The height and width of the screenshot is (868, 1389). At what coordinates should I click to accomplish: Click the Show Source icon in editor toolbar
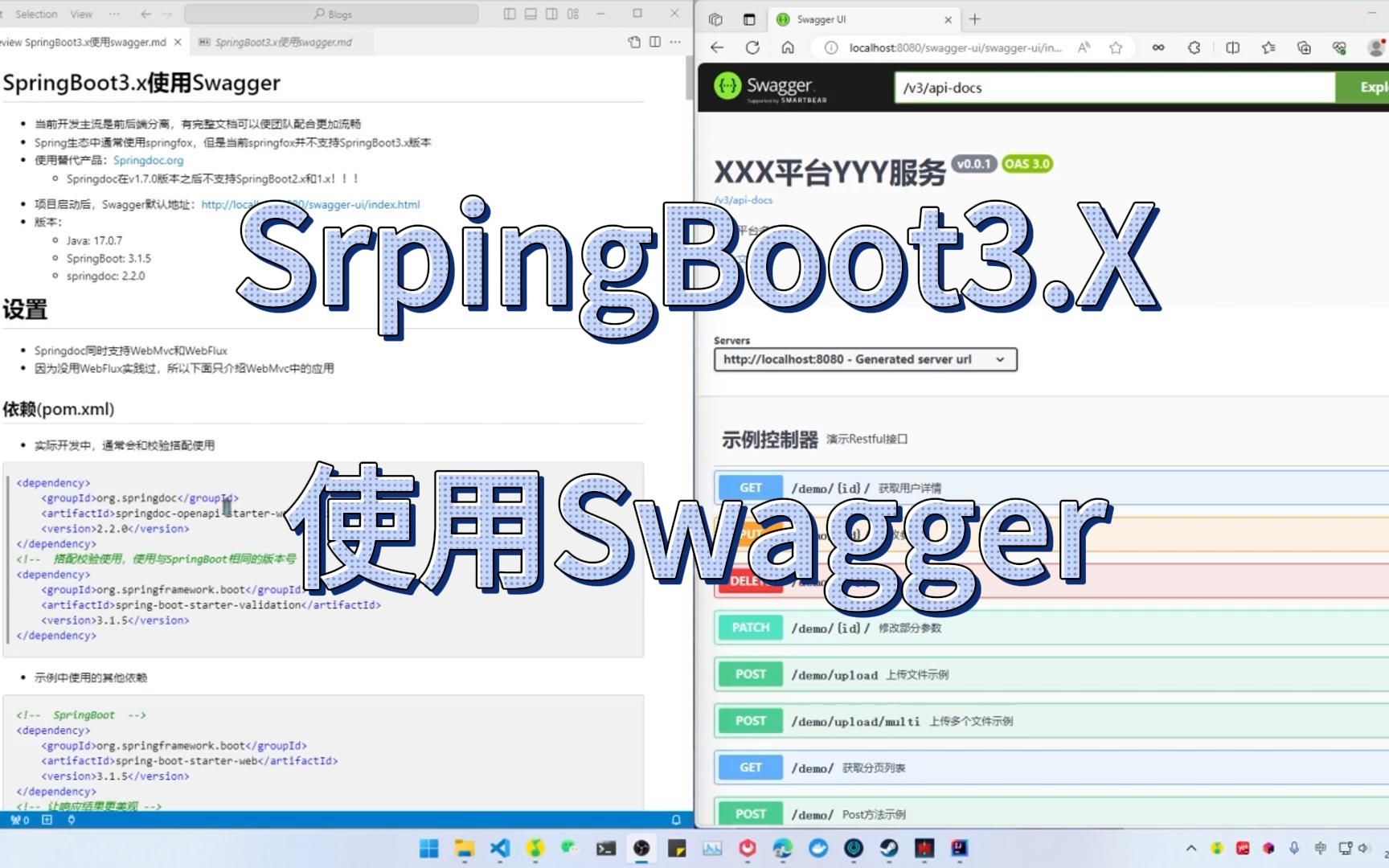[634, 42]
